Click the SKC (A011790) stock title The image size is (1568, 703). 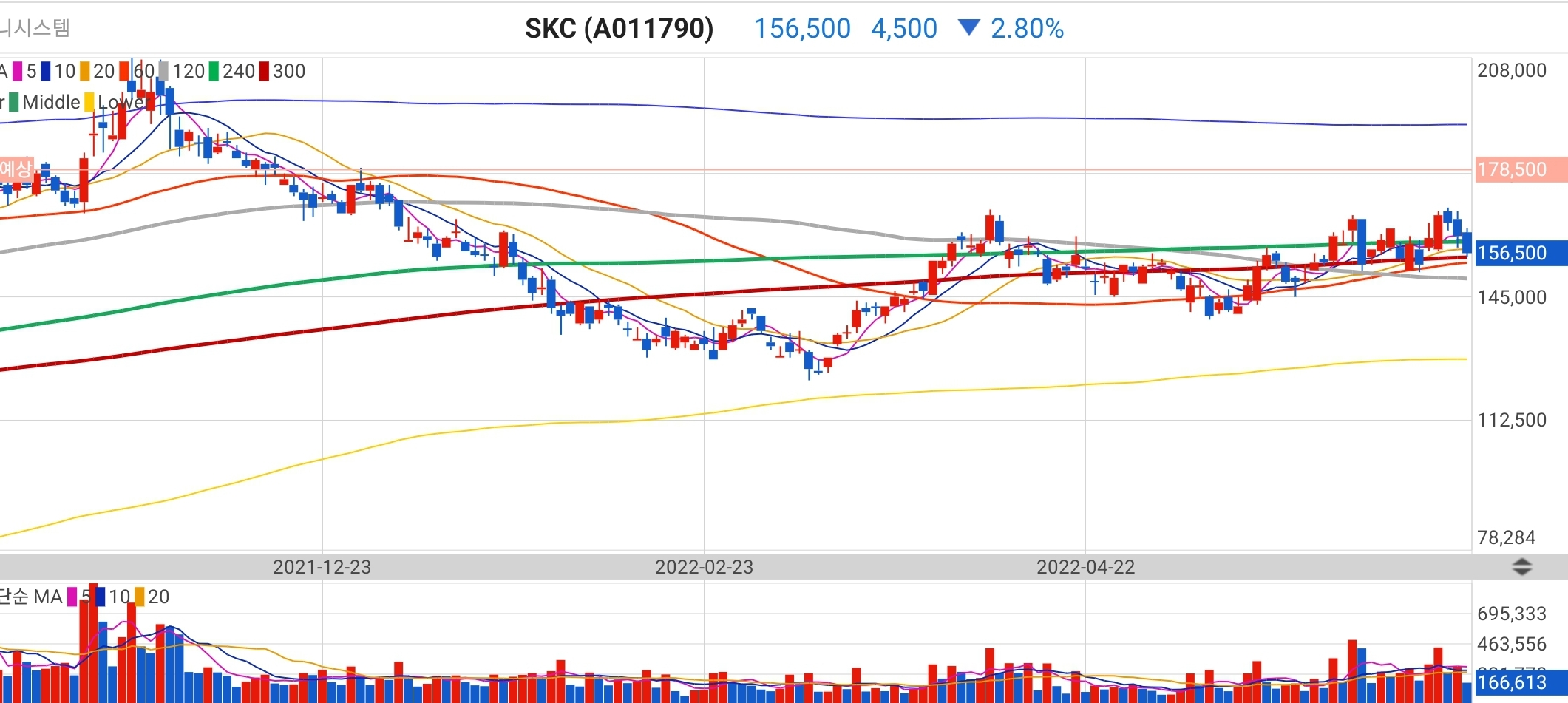click(619, 29)
